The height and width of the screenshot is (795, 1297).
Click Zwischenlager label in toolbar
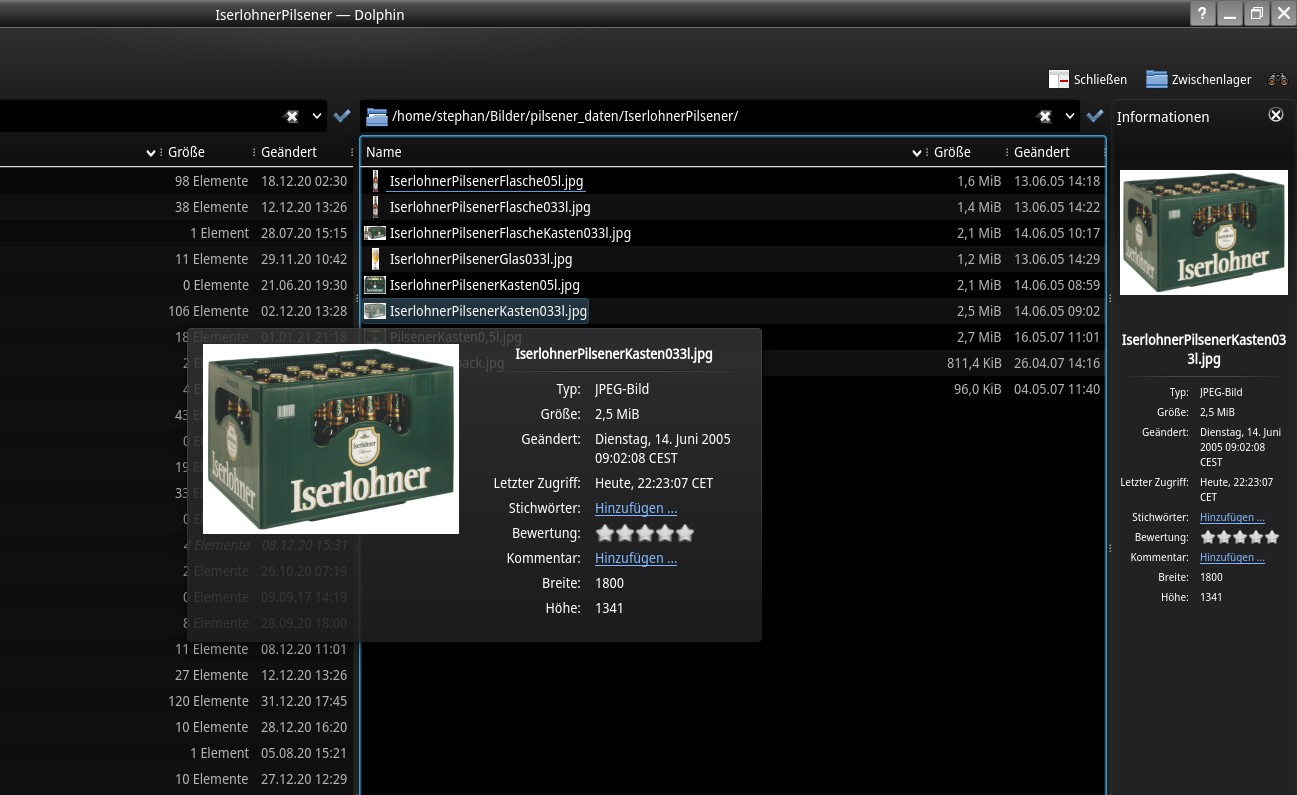coord(1211,80)
